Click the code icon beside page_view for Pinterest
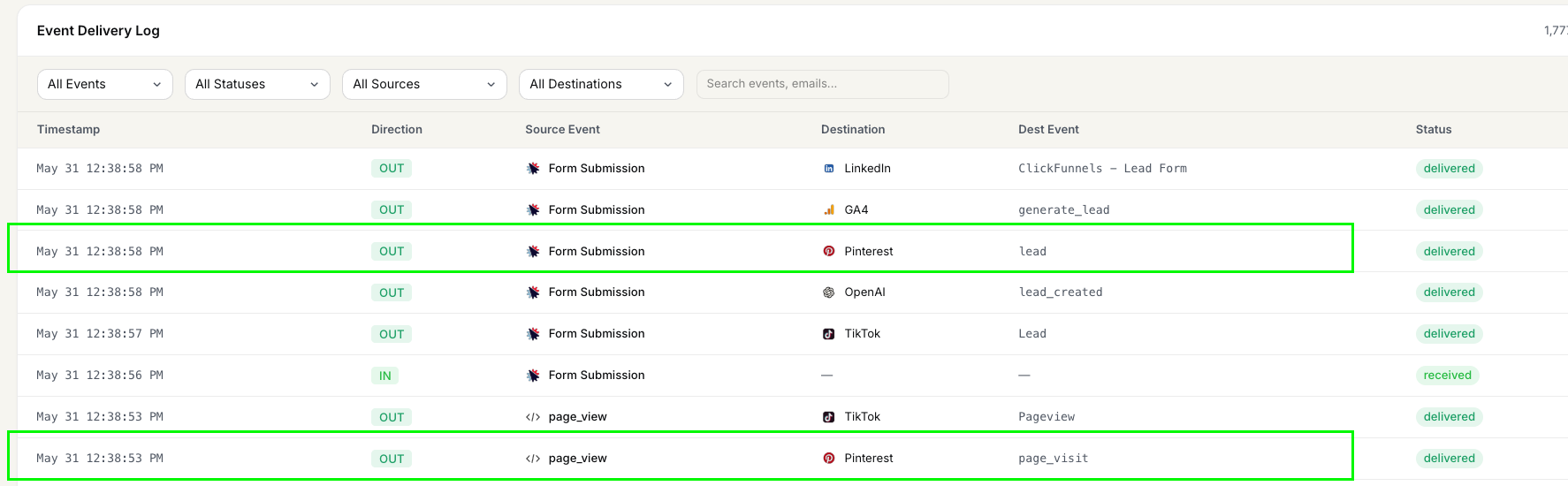The width and height of the screenshot is (1568, 486). pyautogui.click(x=533, y=459)
